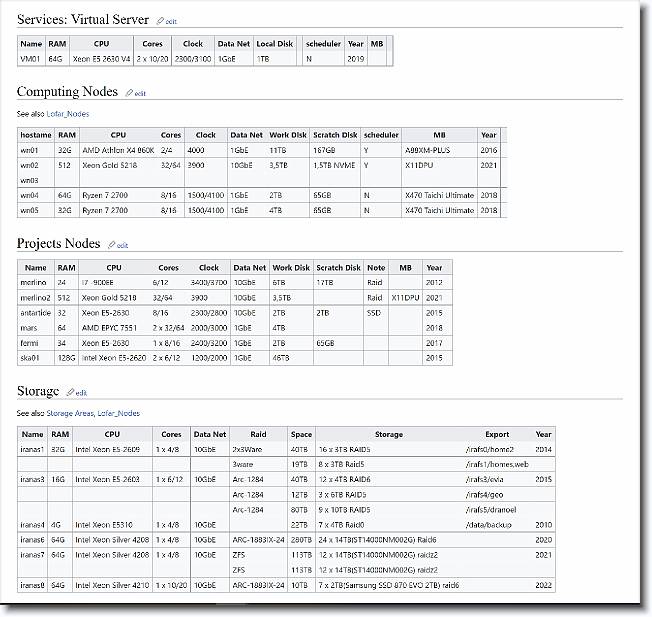Click the 1,5TB NVME scratch disk cell

[334, 165]
